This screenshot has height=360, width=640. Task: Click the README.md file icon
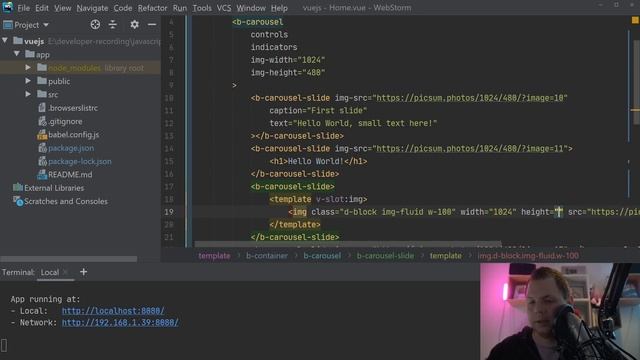(42, 175)
